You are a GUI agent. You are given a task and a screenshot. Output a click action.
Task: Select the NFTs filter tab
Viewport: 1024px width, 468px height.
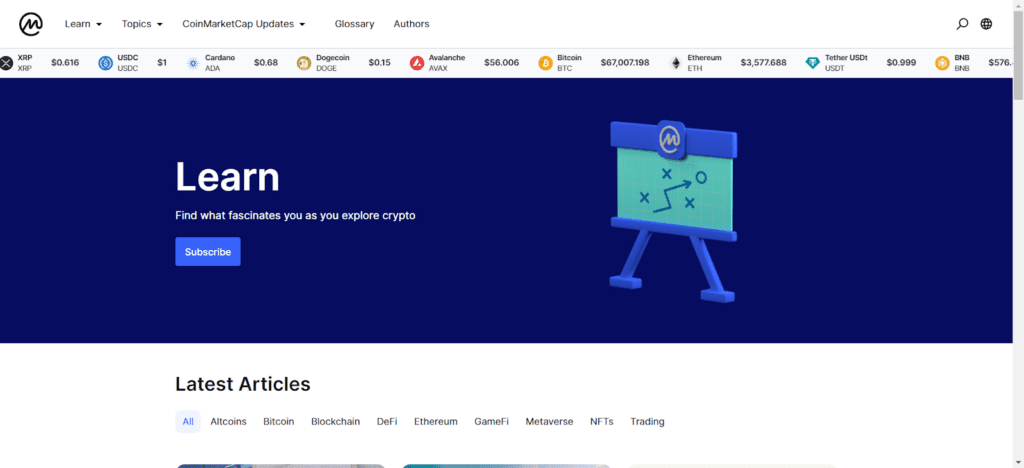pyautogui.click(x=602, y=422)
